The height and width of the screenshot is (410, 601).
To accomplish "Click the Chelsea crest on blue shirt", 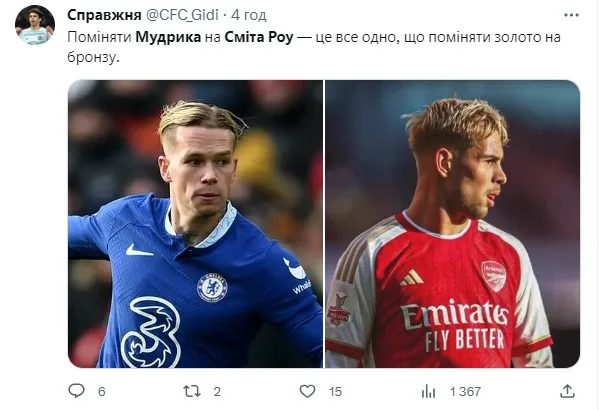I will (211, 287).
